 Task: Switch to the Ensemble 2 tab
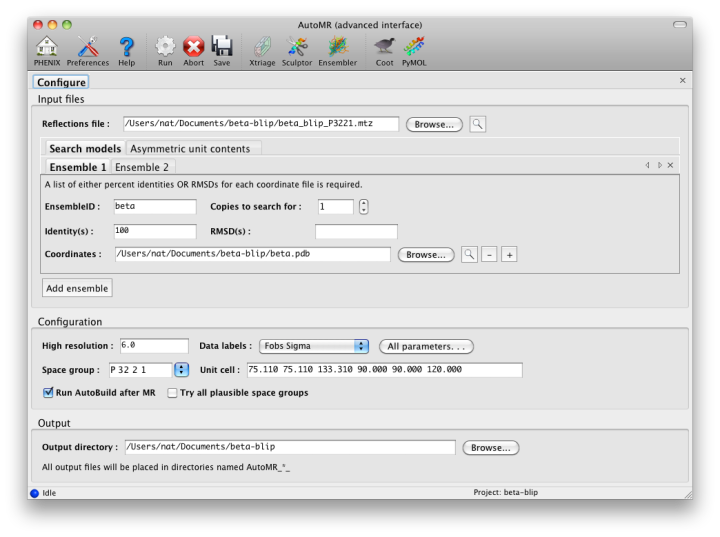[x=141, y=167]
